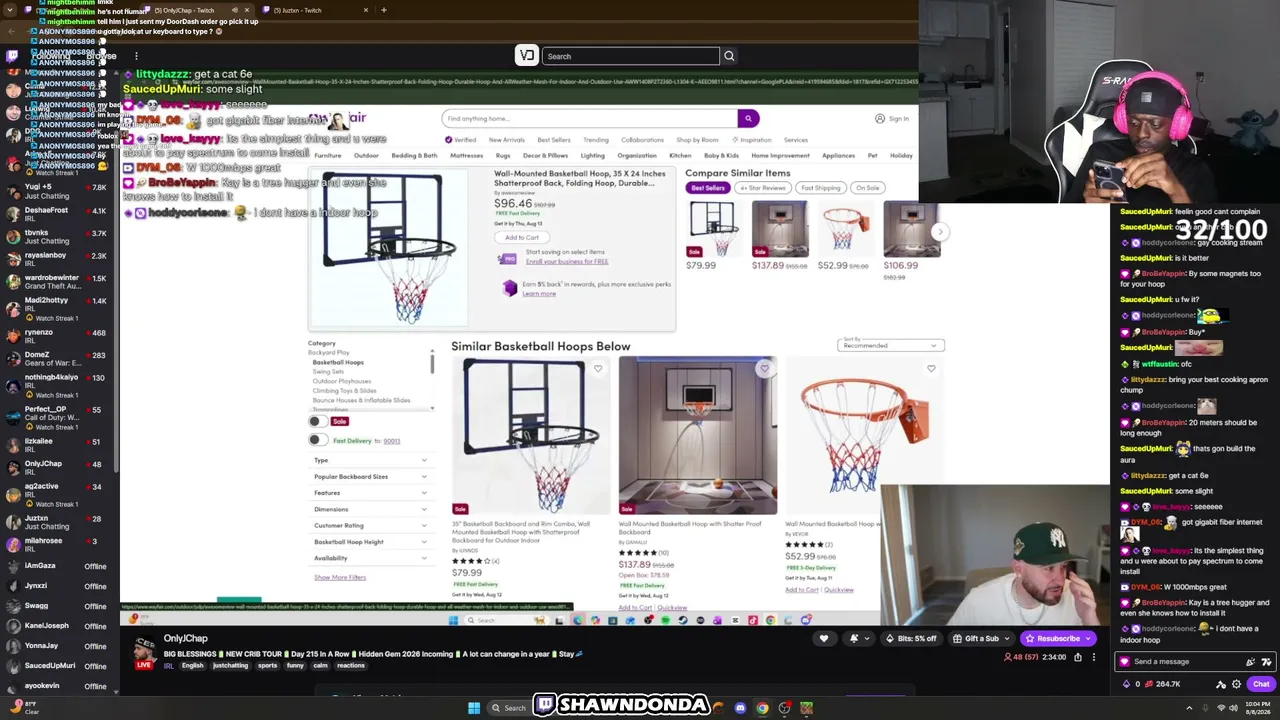Viewport: 1280px width, 720px height.
Task: Open the $79.99 compare item thumbnail
Action: (713, 229)
